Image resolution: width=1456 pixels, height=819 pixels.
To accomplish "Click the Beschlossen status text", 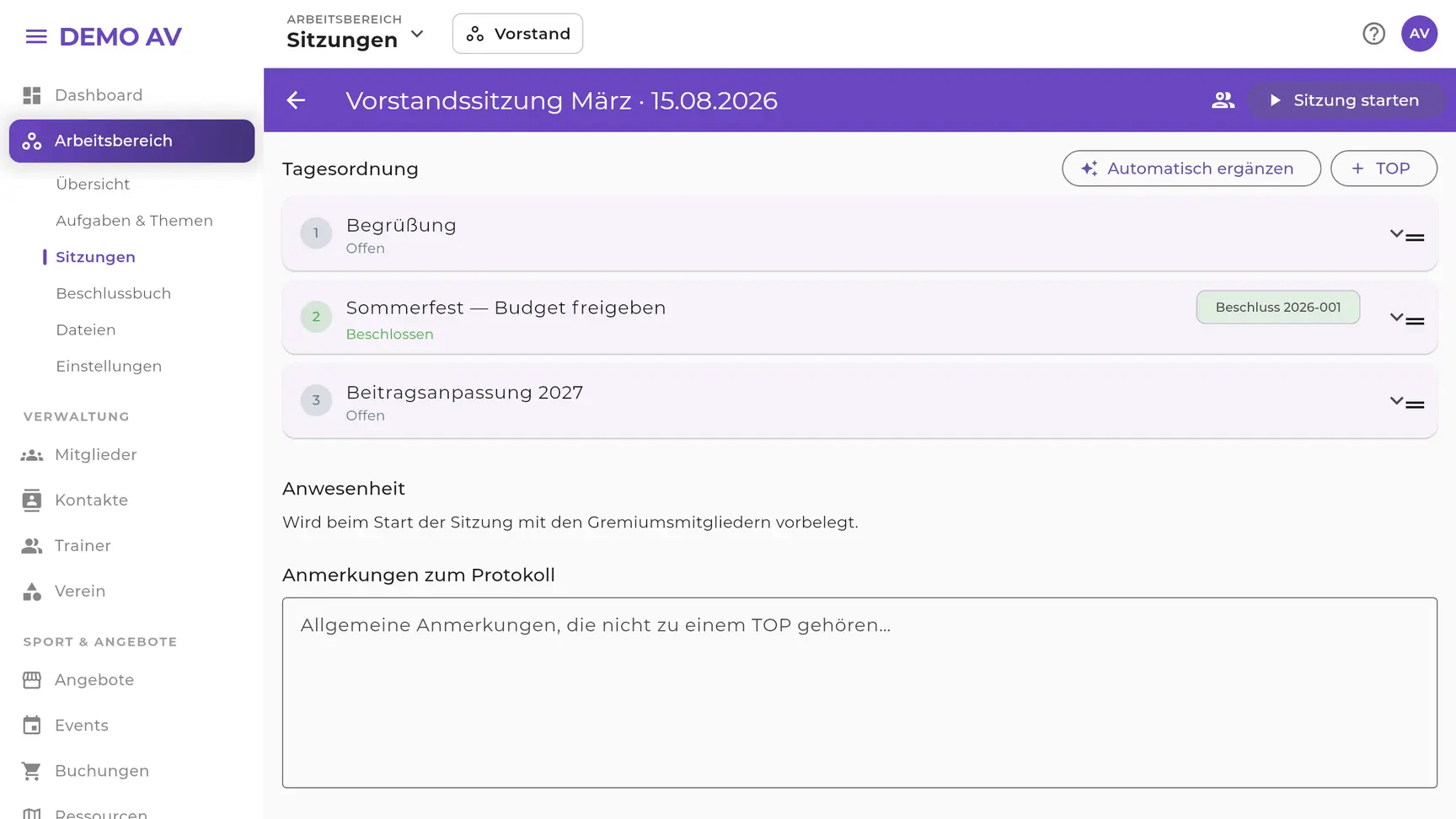I will point(389,335).
